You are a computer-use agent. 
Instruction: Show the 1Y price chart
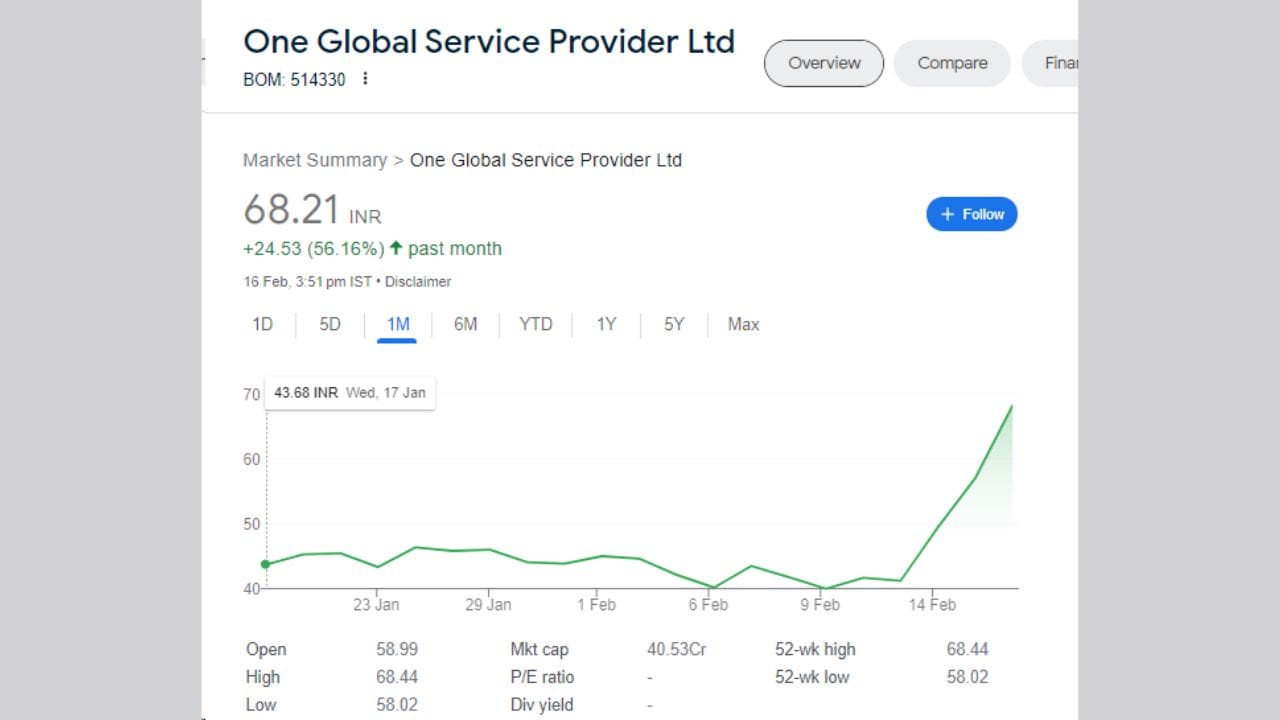coord(606,324)
